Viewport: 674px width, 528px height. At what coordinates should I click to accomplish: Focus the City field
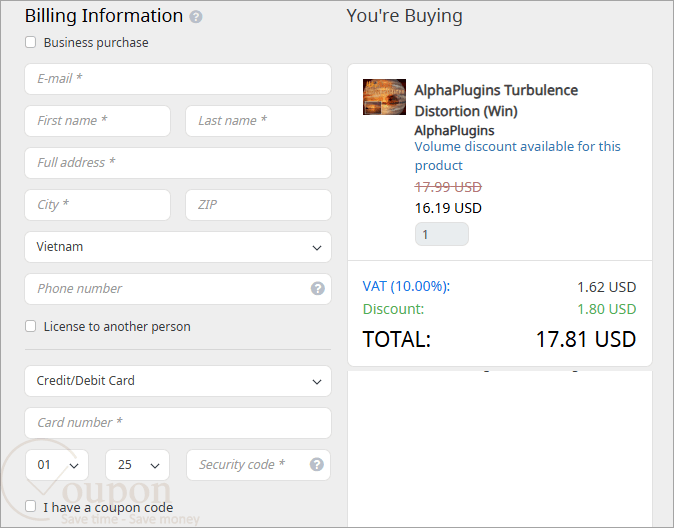click(x=98, y=205)
